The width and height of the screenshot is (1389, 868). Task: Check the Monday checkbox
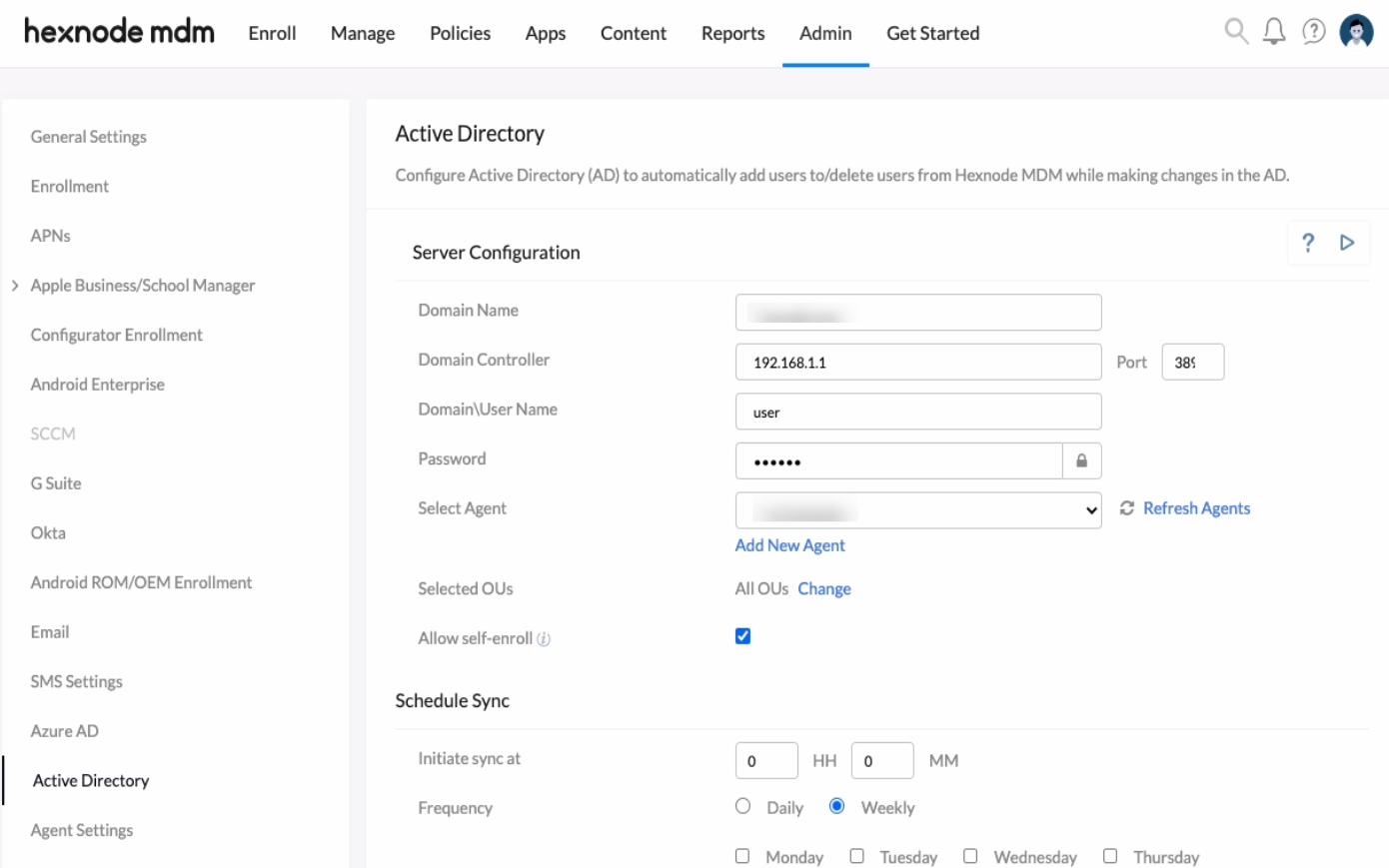point(742,856)
